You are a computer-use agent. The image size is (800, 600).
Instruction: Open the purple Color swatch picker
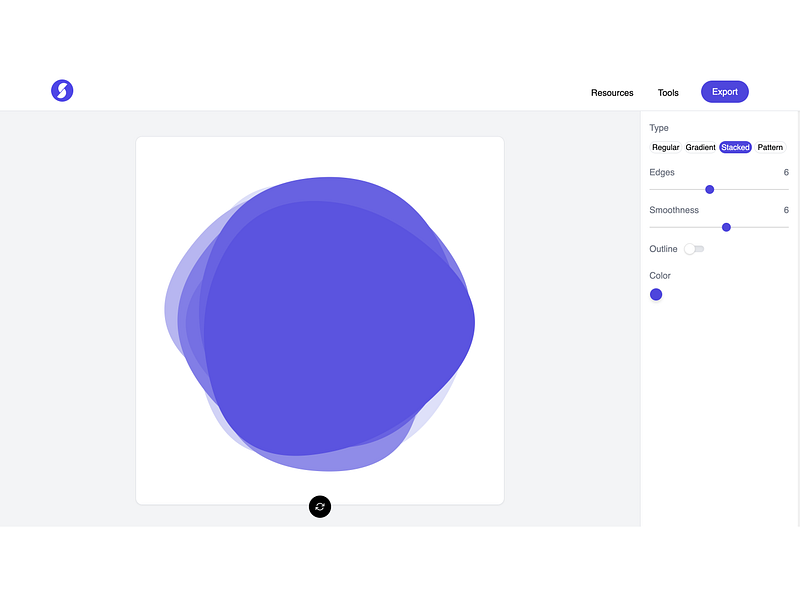pyautogui.click(x=656, y=294)
